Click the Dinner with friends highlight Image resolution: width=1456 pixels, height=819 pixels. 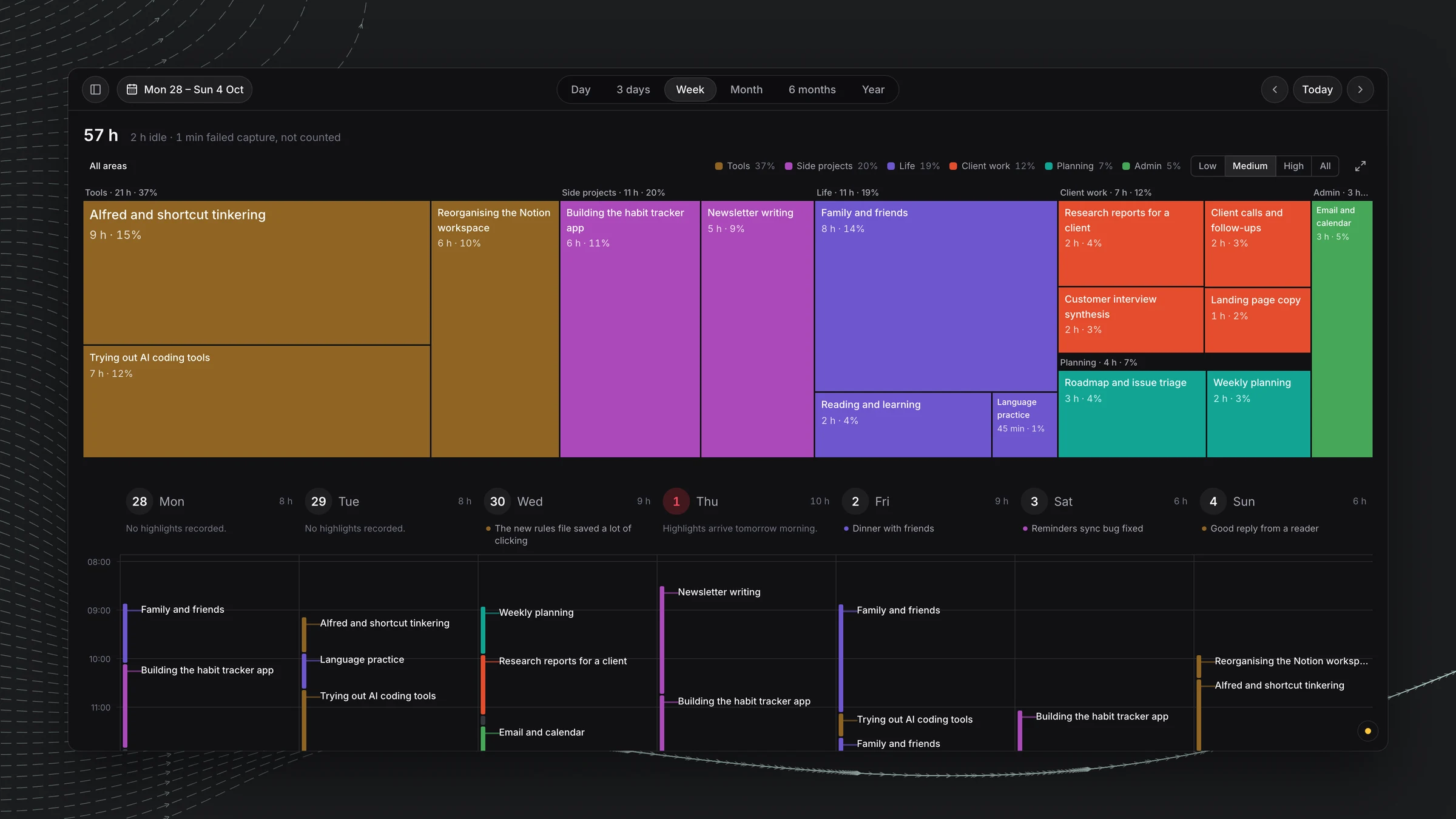pos(892,528)
